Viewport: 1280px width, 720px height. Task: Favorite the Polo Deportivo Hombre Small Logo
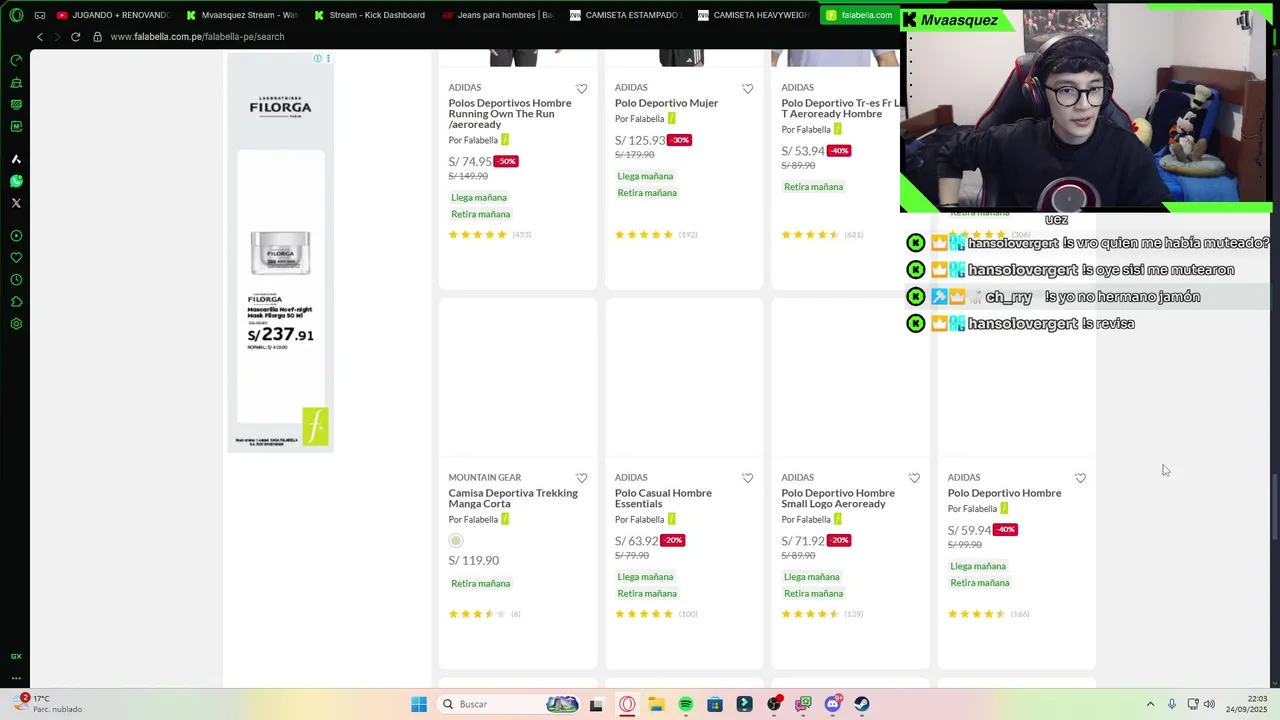tap(914, 478)
